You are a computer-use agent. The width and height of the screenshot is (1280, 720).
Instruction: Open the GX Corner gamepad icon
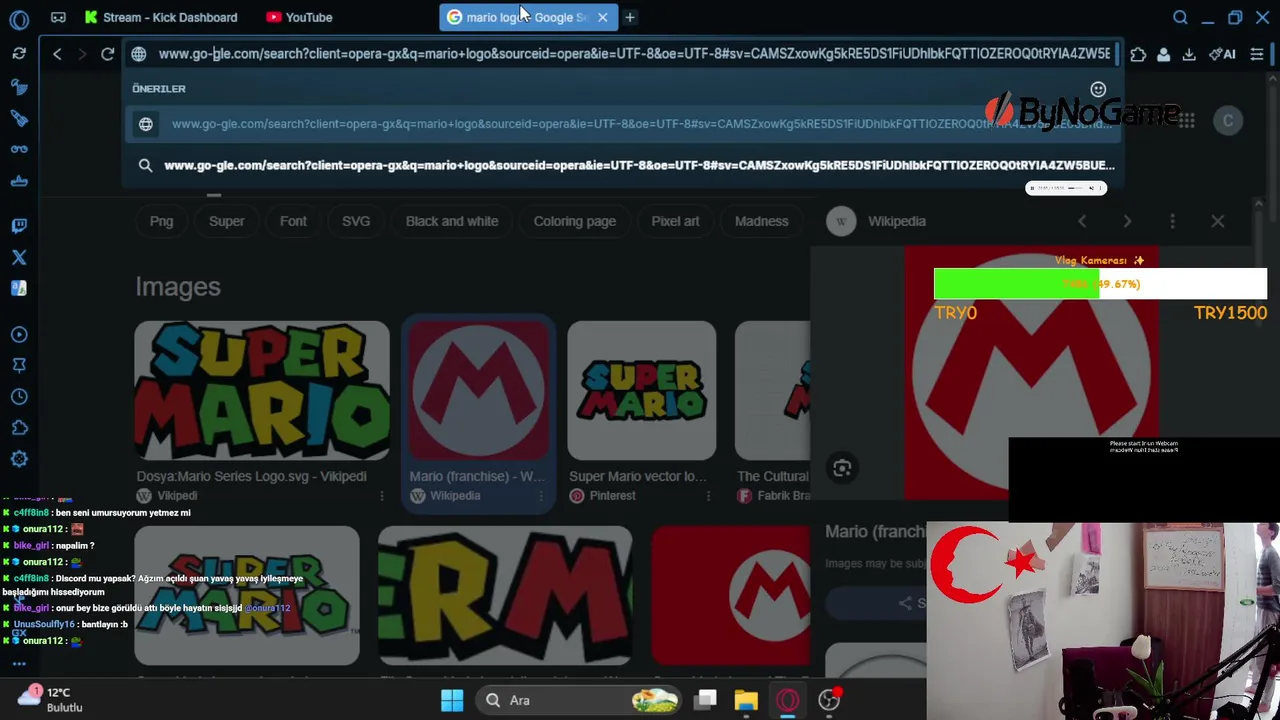(x=58, y=17)
